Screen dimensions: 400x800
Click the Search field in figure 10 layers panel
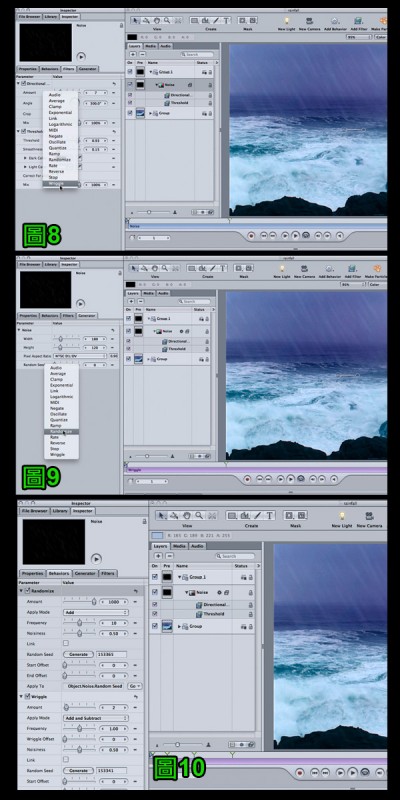click(235, 556)
